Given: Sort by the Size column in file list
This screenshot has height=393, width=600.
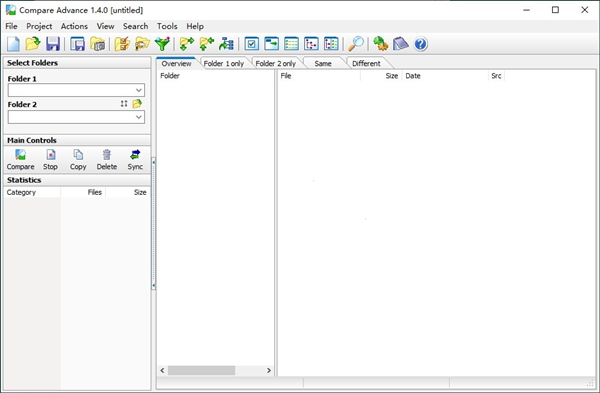Looking at the screenshot, I should (381, 76).
